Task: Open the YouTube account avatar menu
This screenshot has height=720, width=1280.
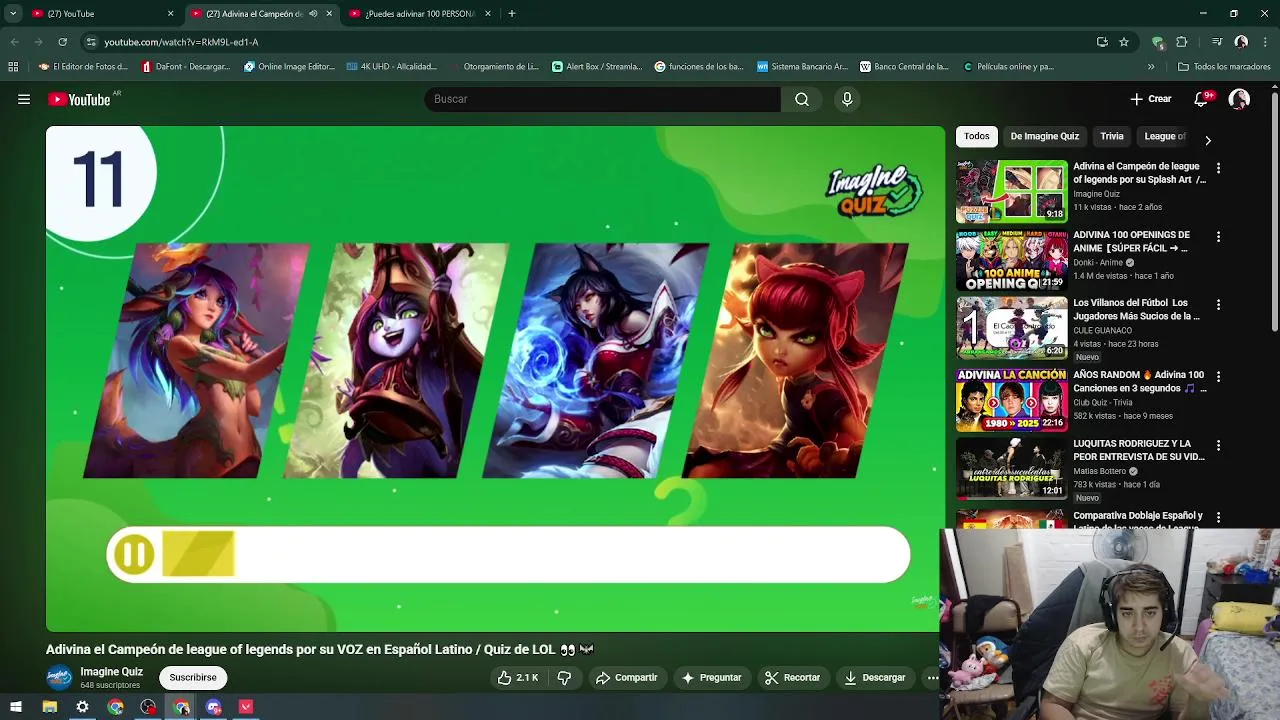Action: point(1239,99)
